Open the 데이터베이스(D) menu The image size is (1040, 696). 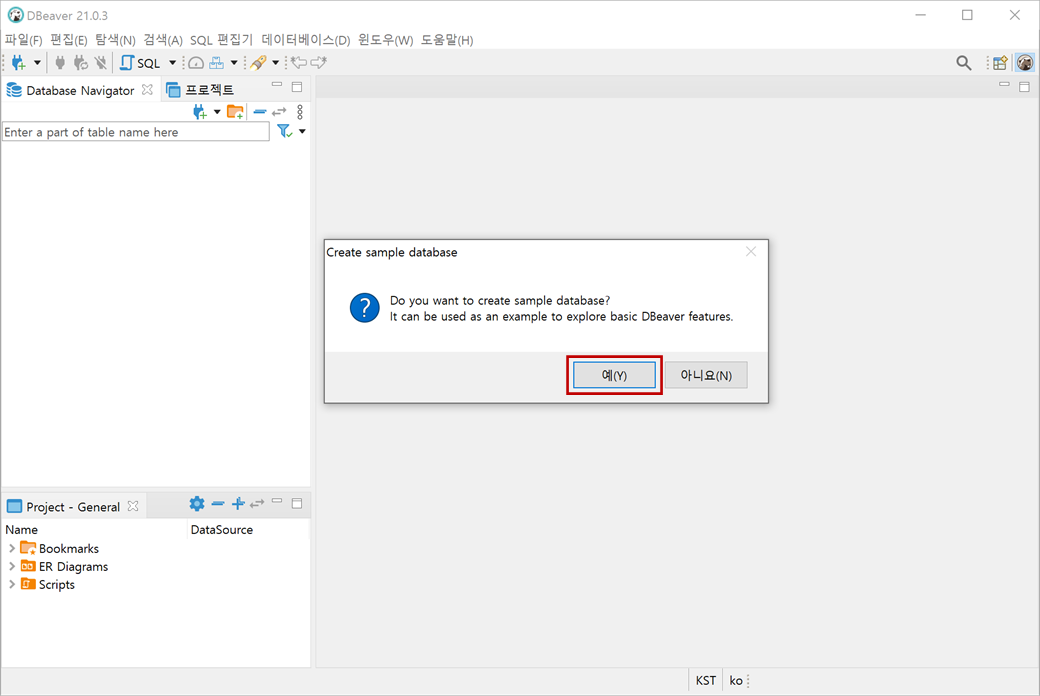coord(306,40)
